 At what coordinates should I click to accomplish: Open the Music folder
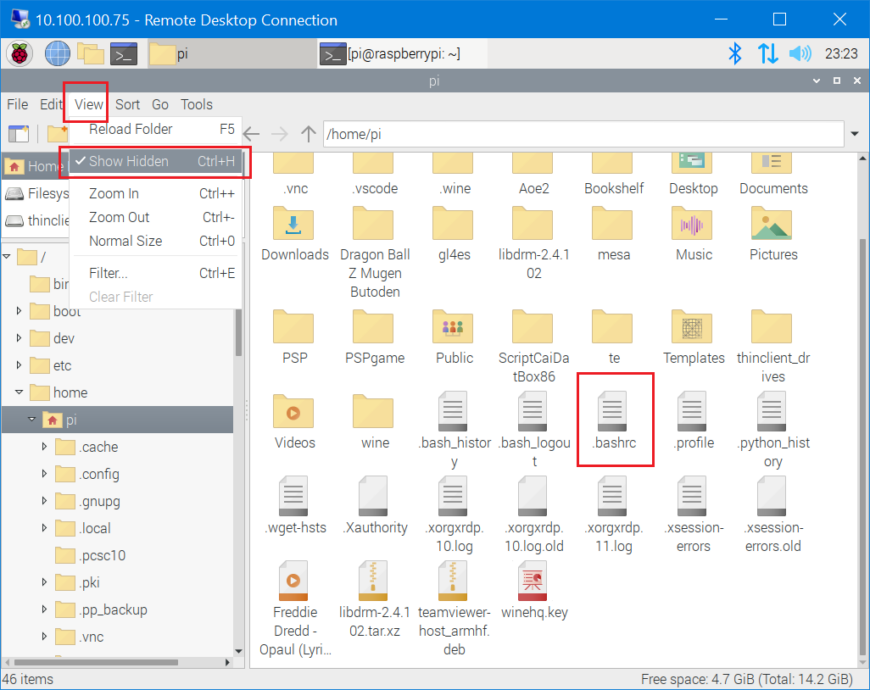tap(692, 223)
